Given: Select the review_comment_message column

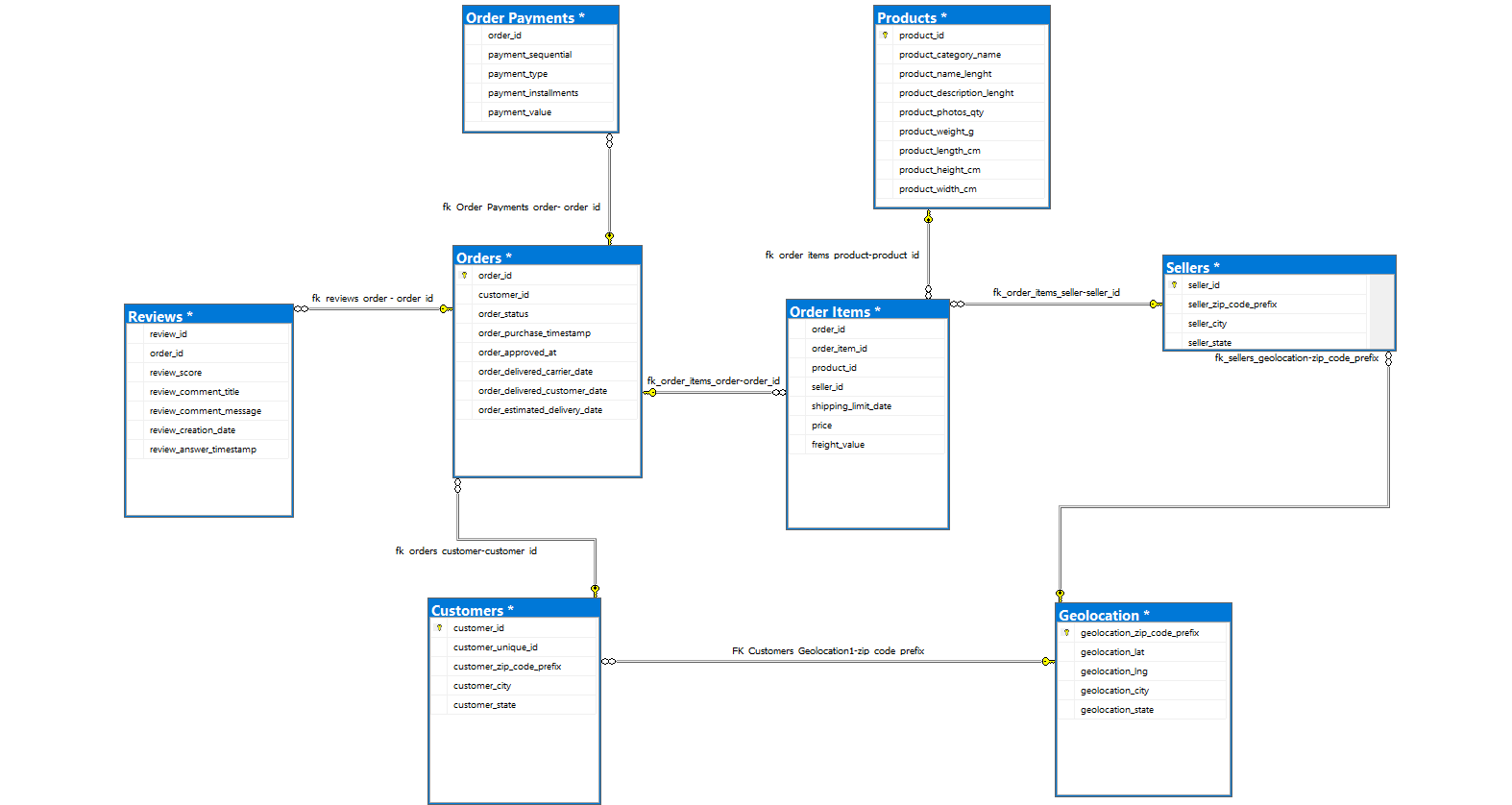Looking at the screenshot, I should 206,411.
